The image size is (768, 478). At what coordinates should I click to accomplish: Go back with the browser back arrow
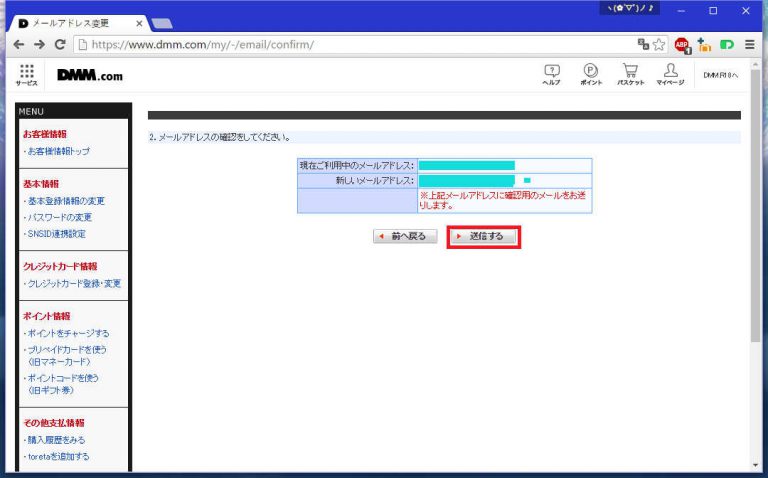19,45
